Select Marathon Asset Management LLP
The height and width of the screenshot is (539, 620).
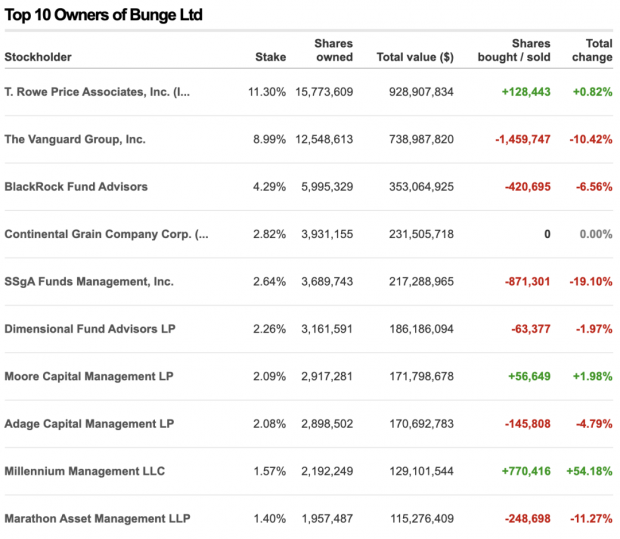coord(97,518)
